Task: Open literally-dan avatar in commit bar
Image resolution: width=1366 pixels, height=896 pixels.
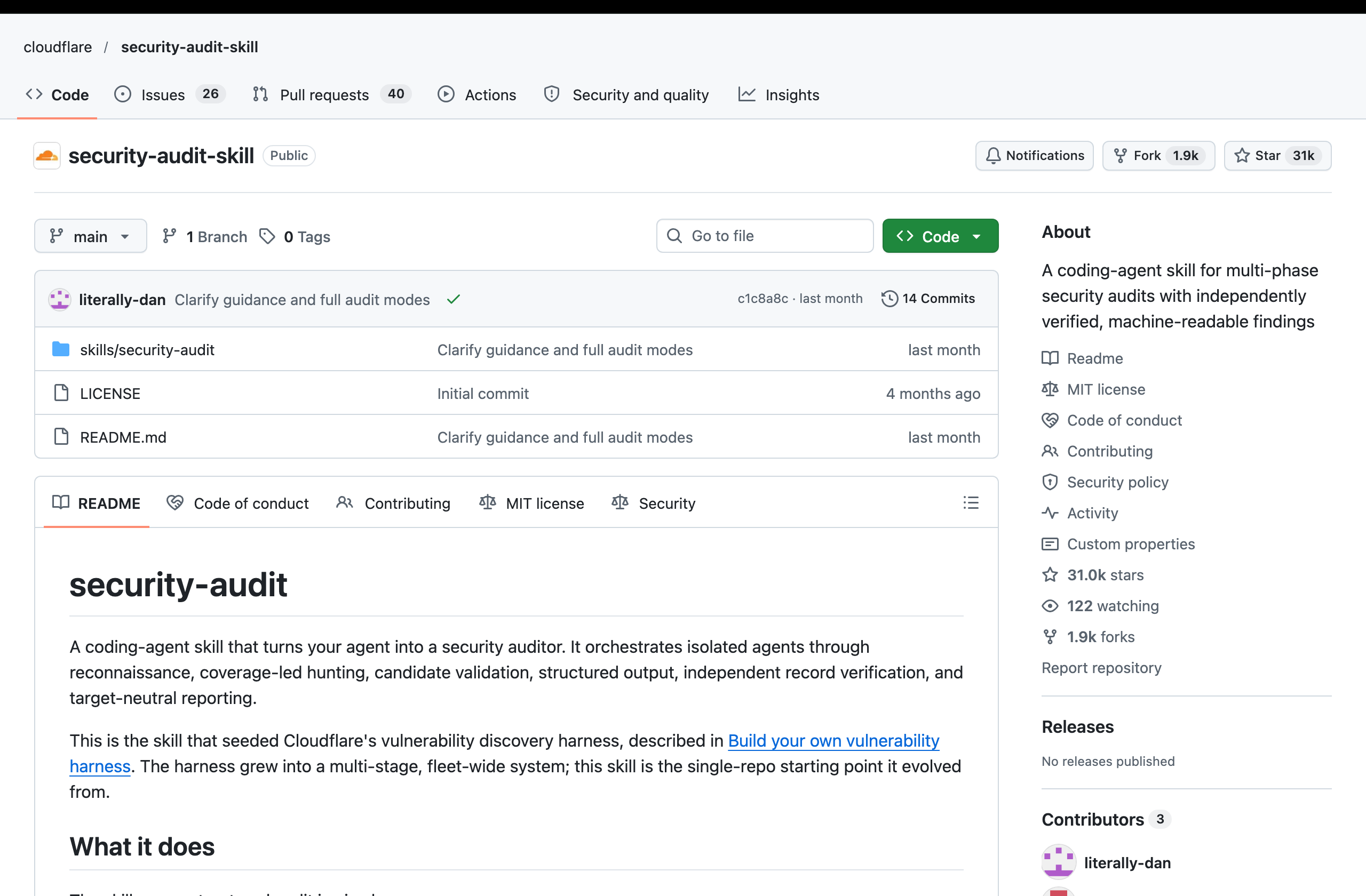Action: [x=60, y=299]
